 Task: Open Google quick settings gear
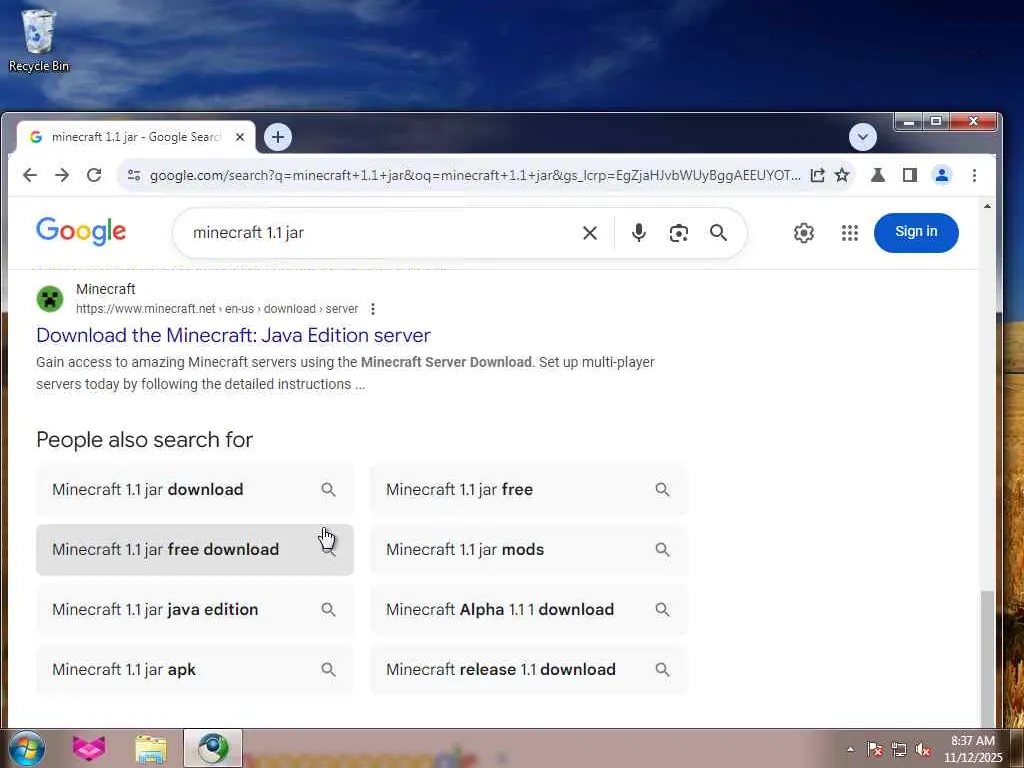[804, 232]
